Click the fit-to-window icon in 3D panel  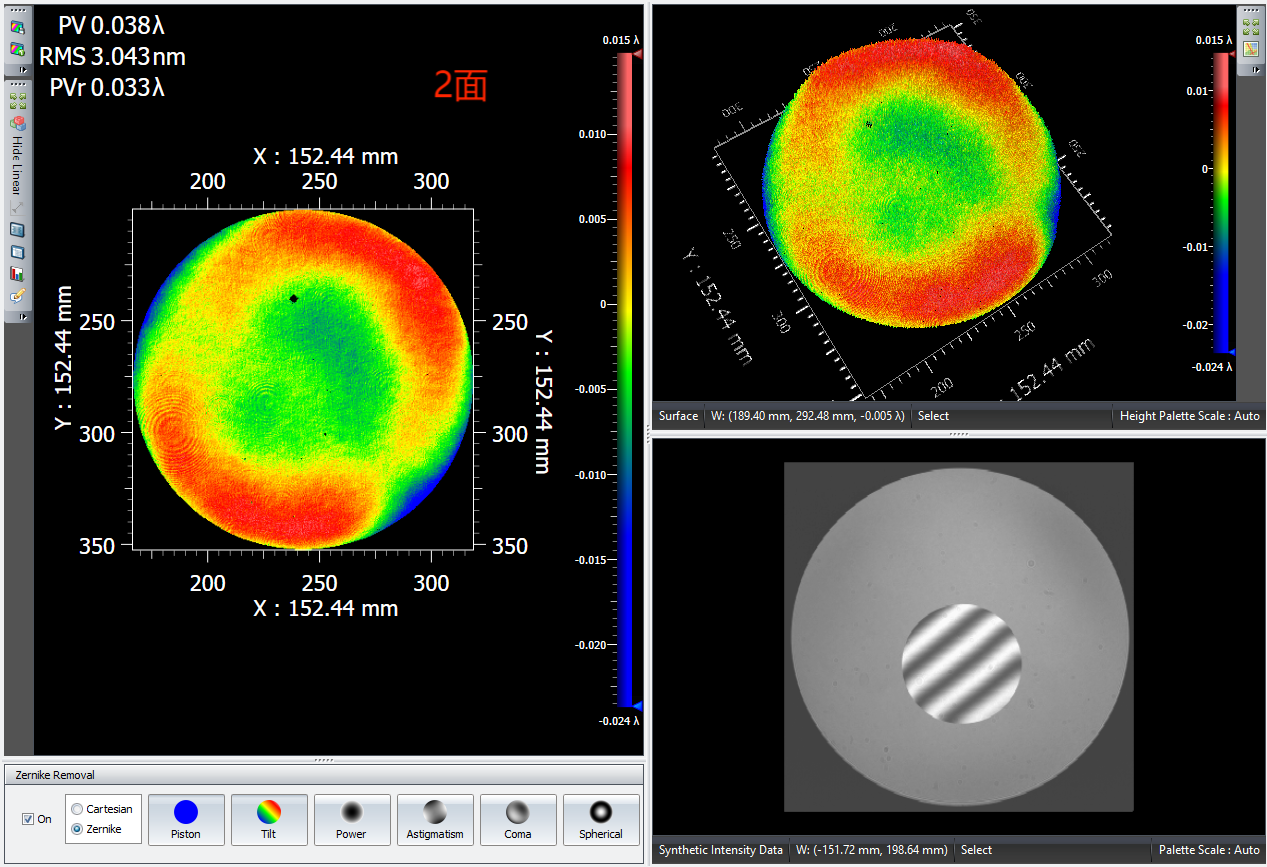coord(1250,28)
